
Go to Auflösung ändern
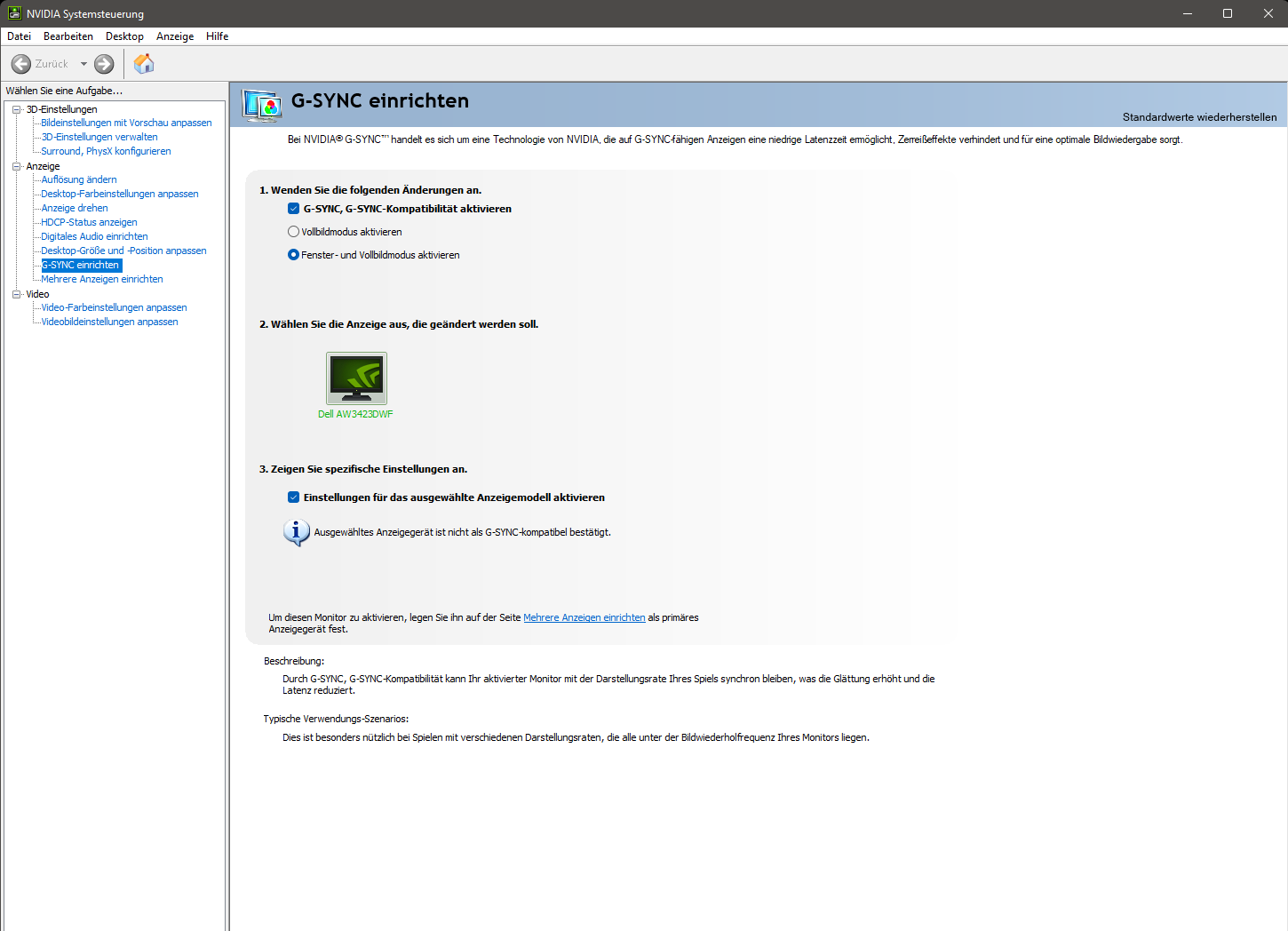[x=79, y=179]
